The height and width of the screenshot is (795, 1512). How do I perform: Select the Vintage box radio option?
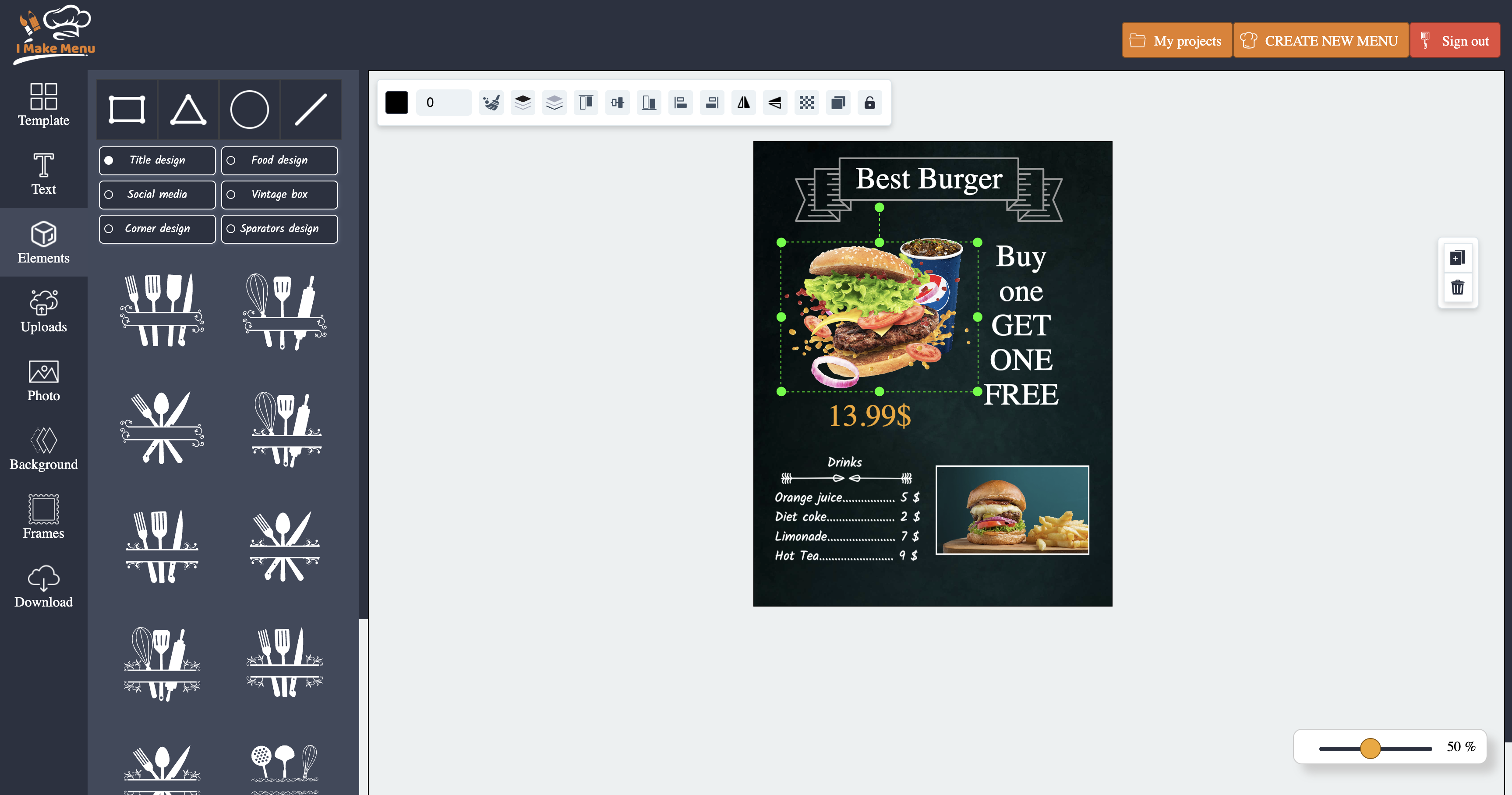coord(279,194)
